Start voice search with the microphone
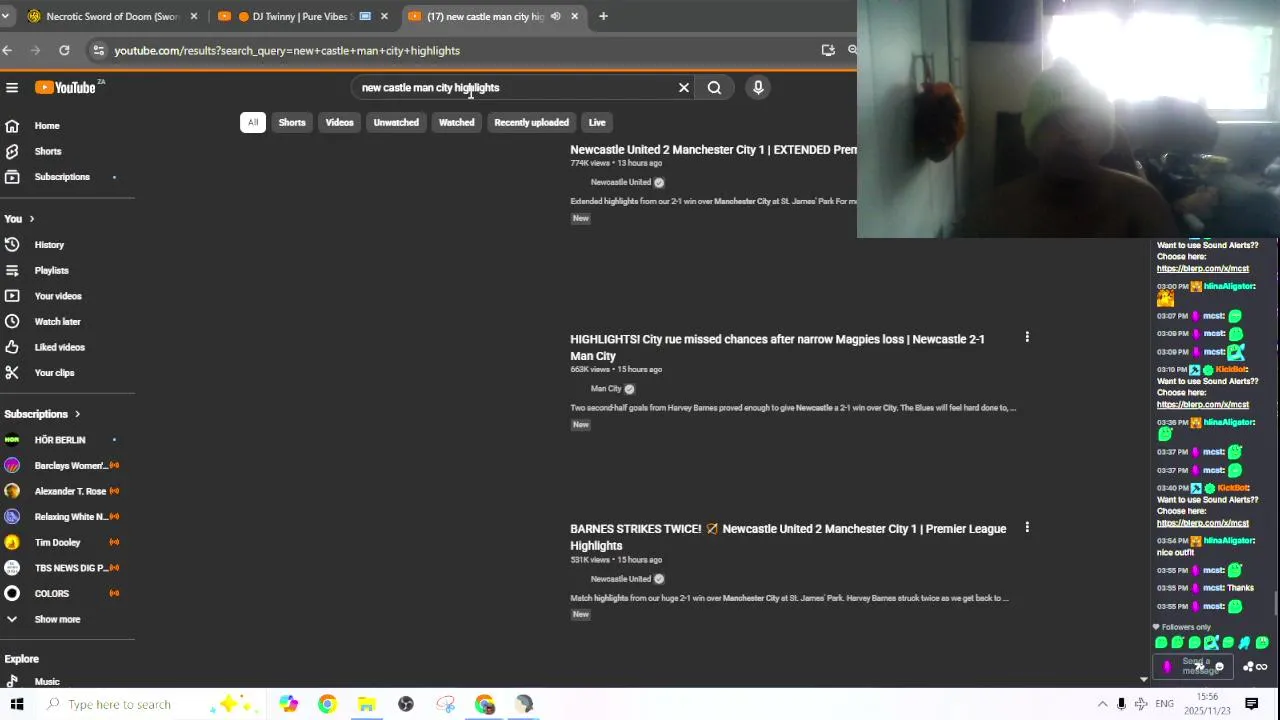This screenshot has height=720, width=1280. [x=758, y=88]
